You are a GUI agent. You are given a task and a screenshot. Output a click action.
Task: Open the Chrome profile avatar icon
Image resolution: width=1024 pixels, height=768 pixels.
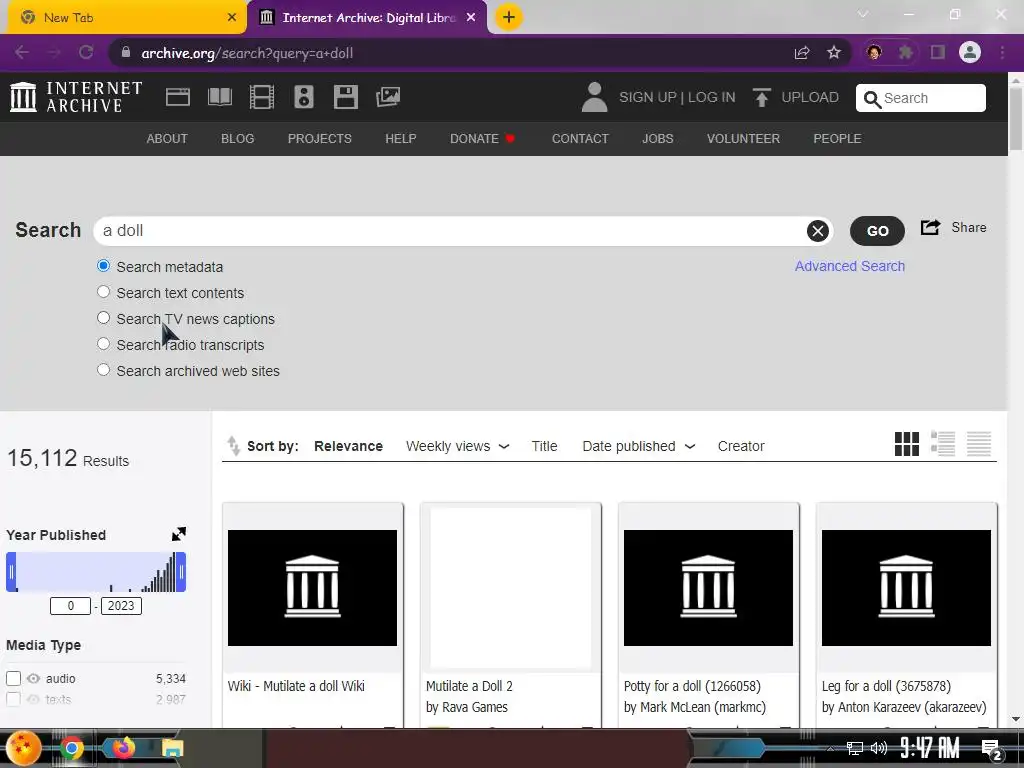point(970,52)
